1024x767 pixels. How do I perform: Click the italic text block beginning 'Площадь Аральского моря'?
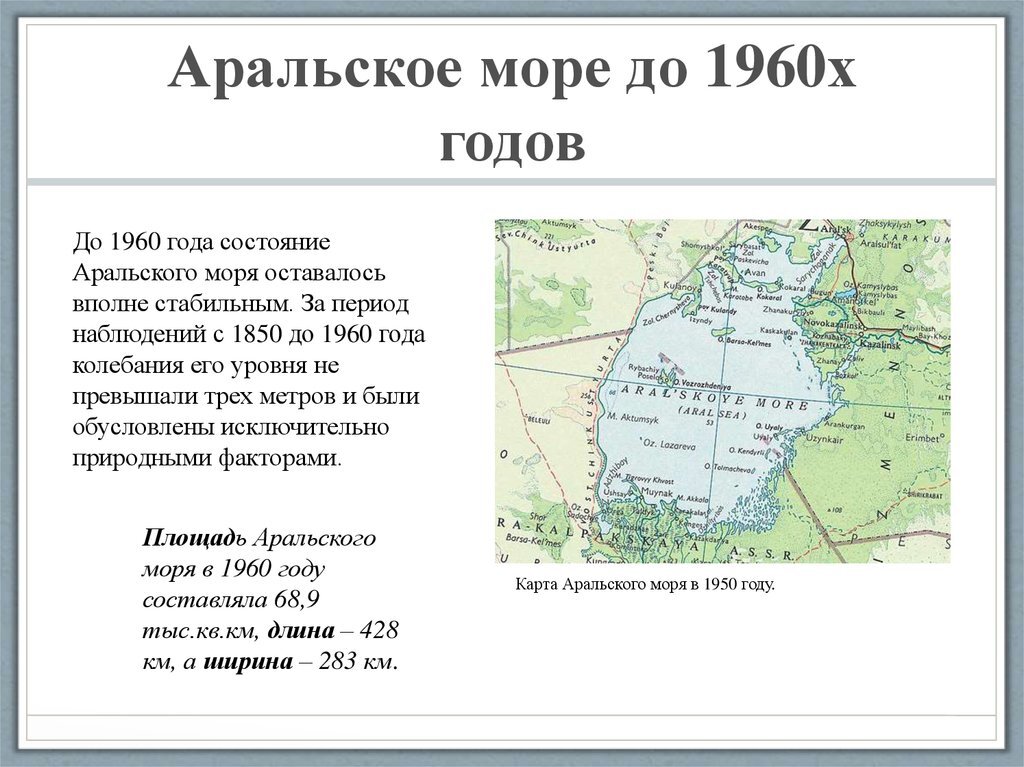270,599
